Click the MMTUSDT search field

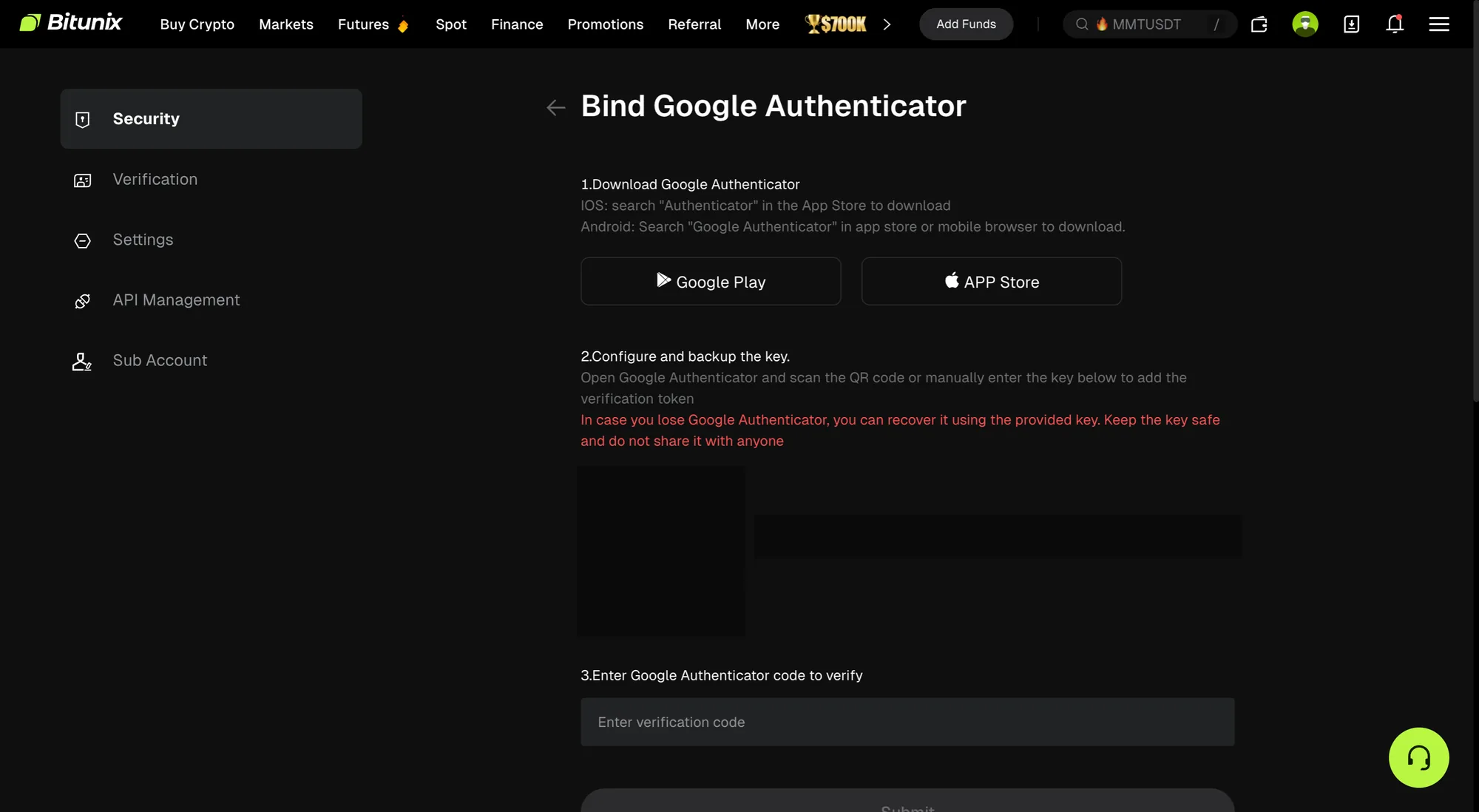pos(1149,24)
